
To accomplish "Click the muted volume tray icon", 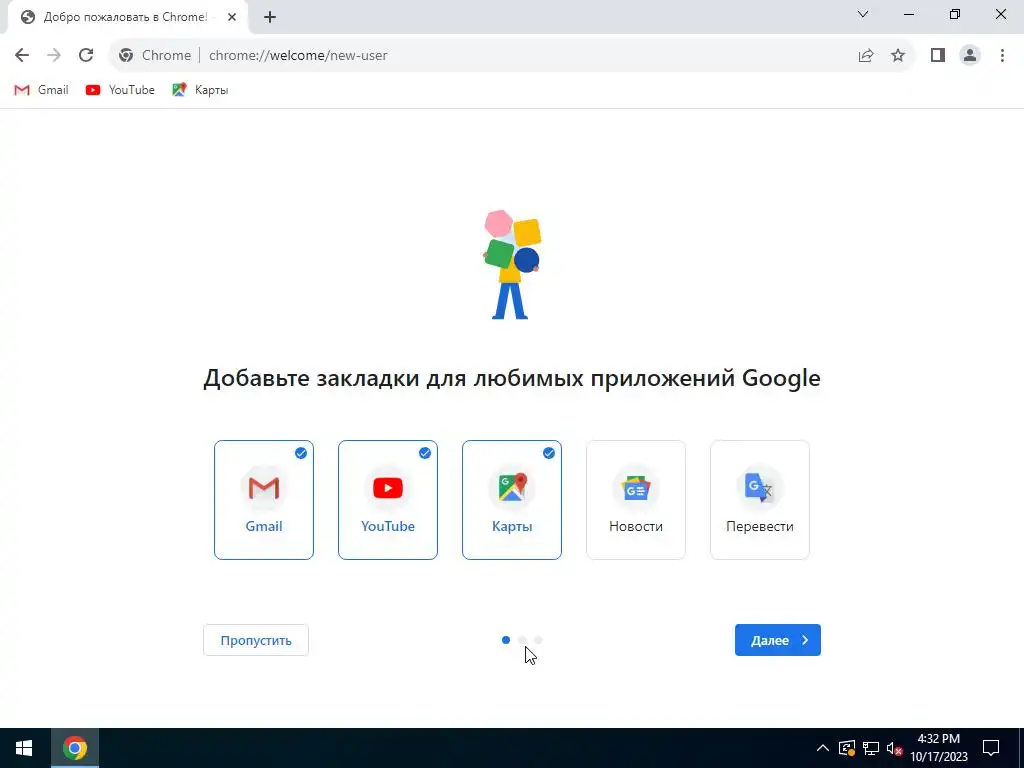I will click(895, 748).
